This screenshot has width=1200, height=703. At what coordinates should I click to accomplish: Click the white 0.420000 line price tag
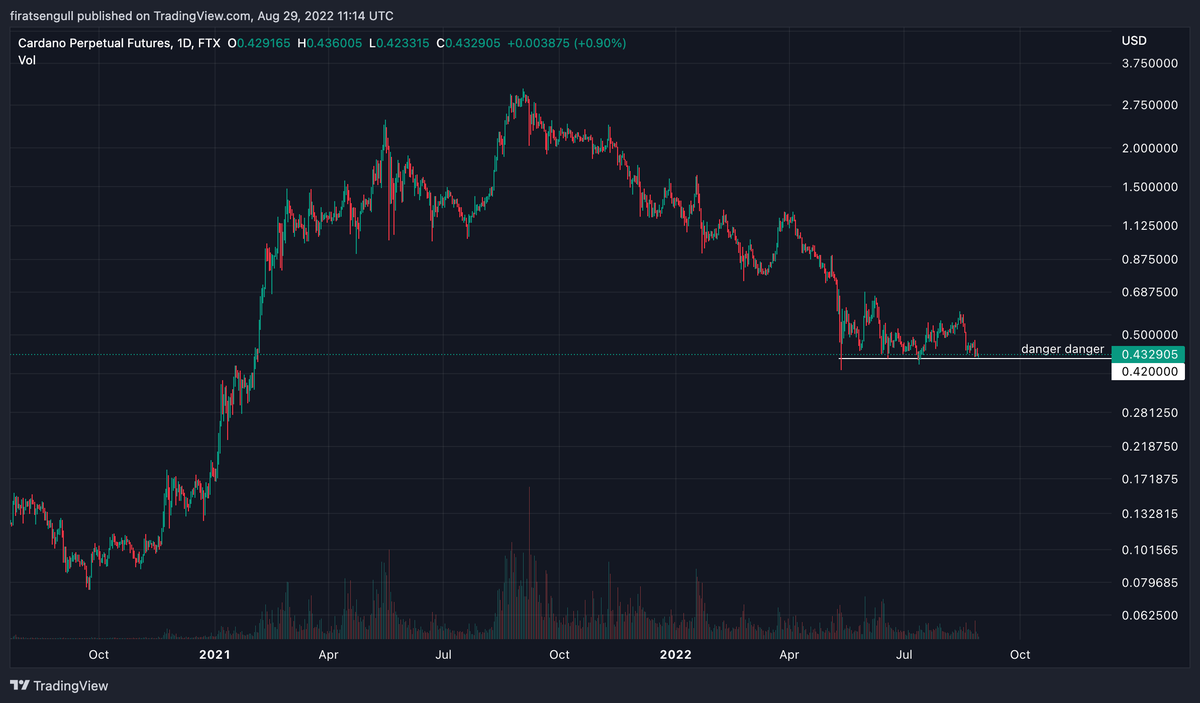coord(1148,371)
